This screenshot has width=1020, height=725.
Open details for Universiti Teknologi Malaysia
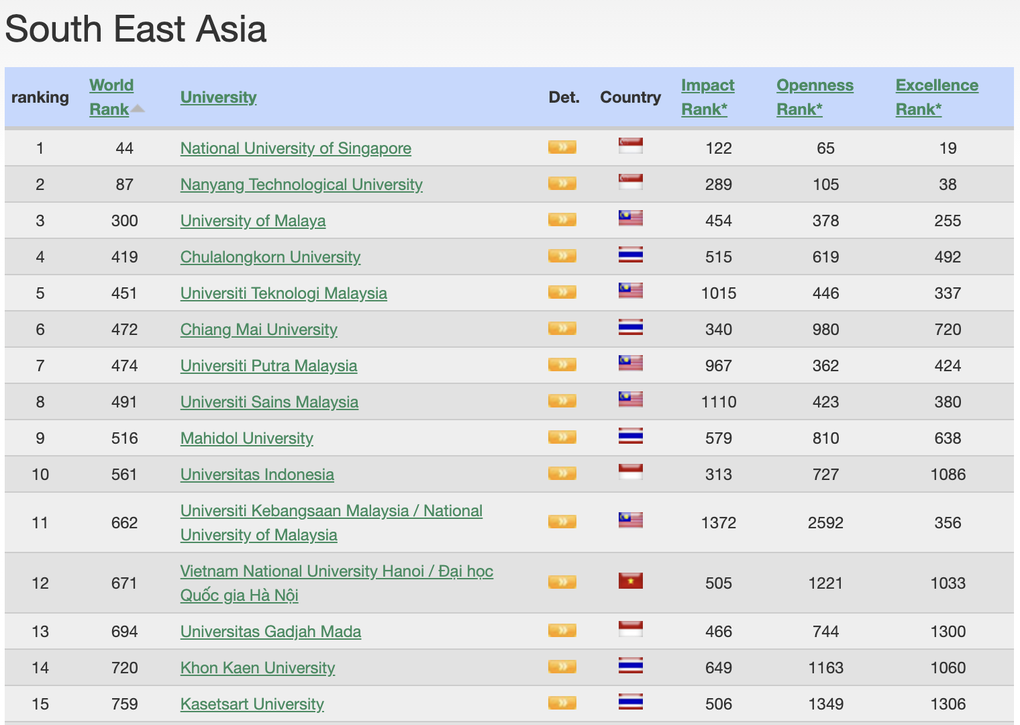[562, 293]
